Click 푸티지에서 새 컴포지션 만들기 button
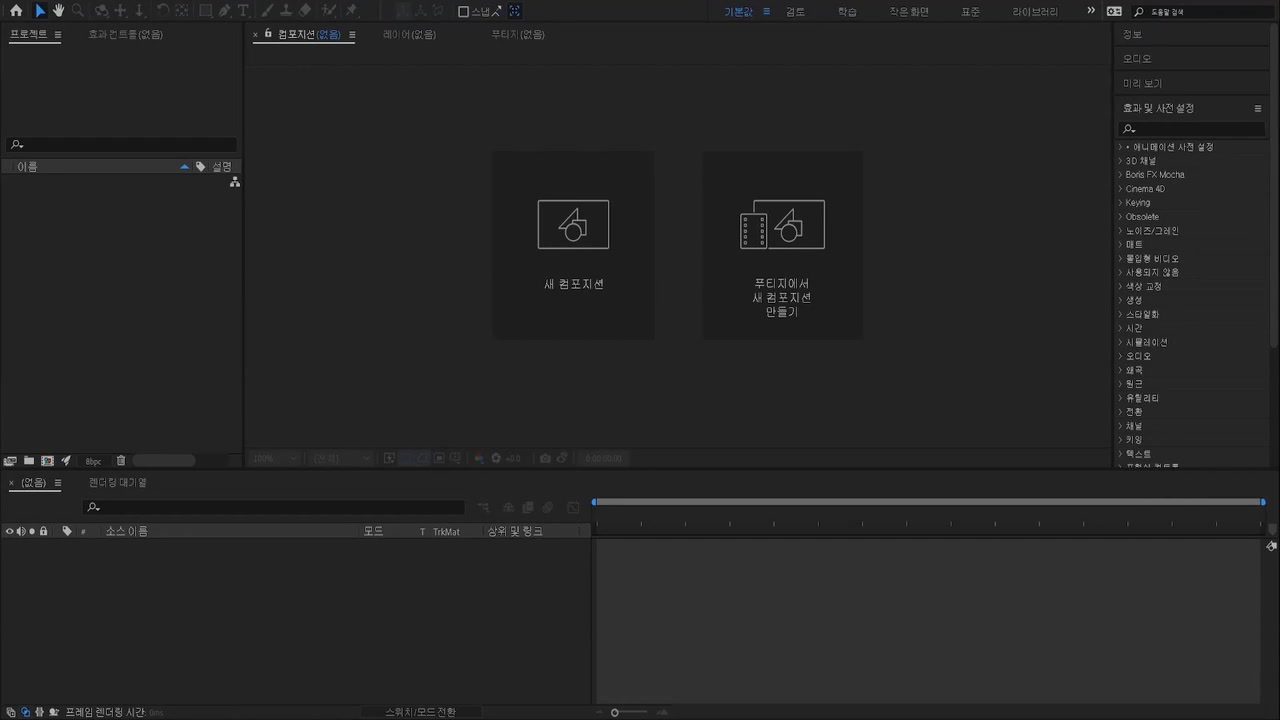This screenshot has width=1280, height=720. pyautogui.click(x=782, y=245)
